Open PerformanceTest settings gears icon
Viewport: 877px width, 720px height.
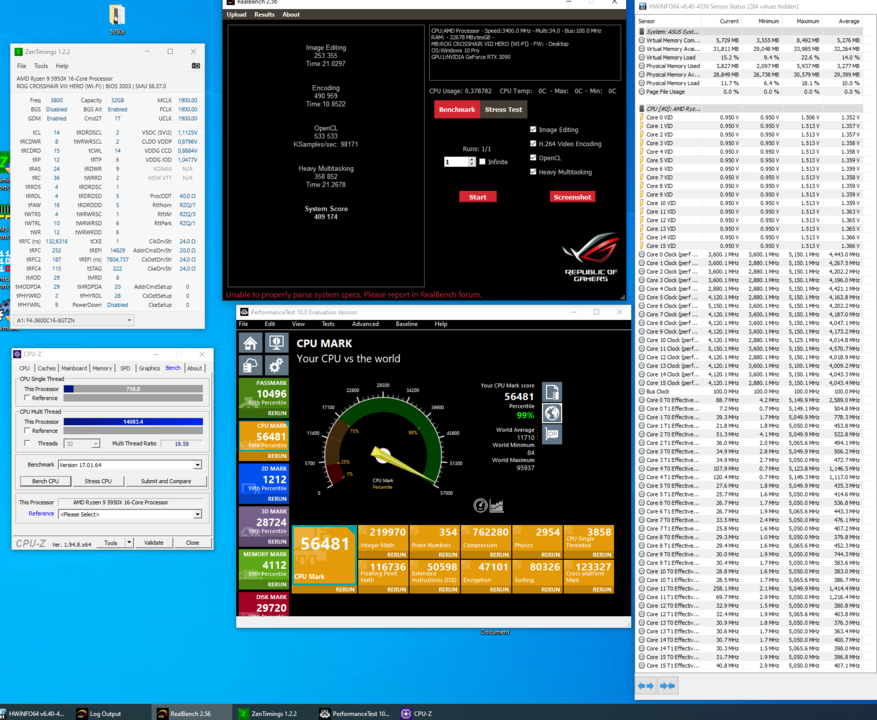point(276,365)
